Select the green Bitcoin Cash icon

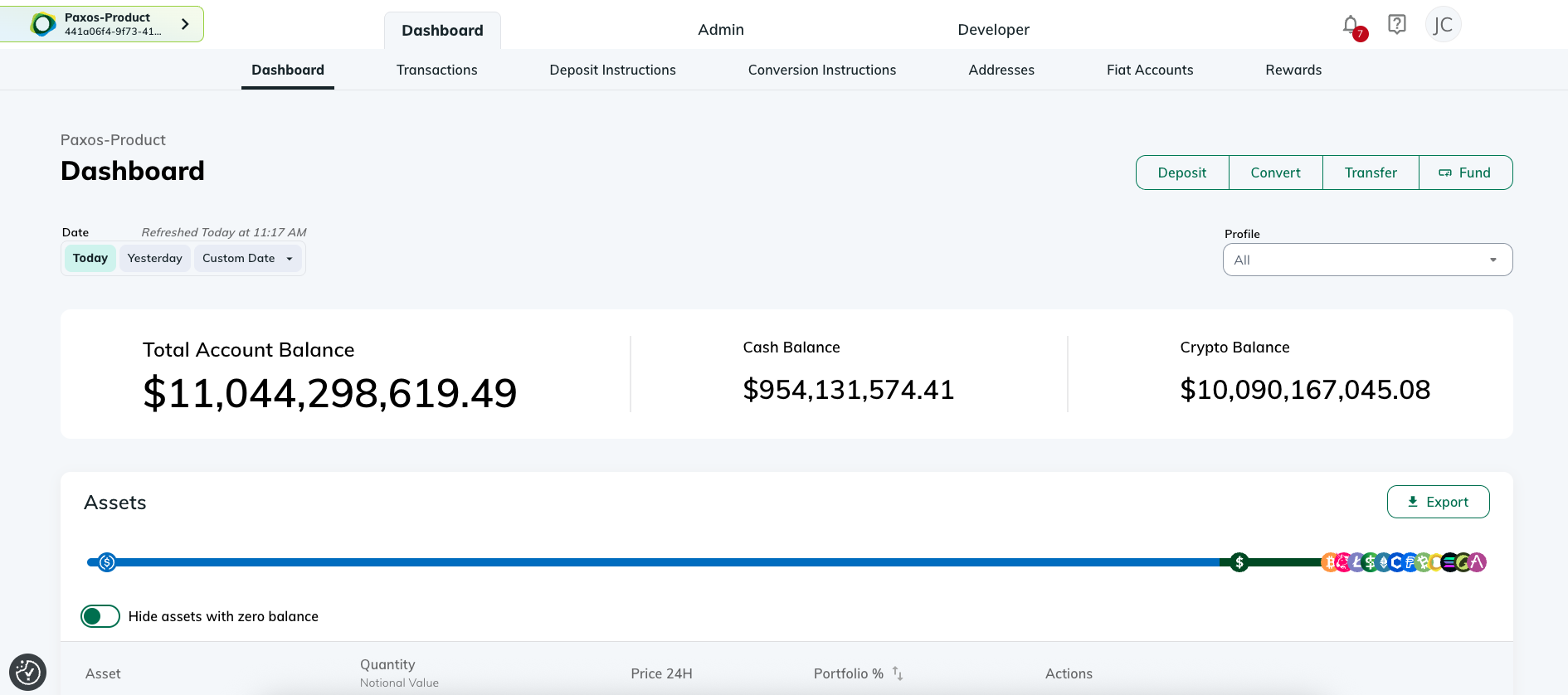click(x=1424, y=562)
